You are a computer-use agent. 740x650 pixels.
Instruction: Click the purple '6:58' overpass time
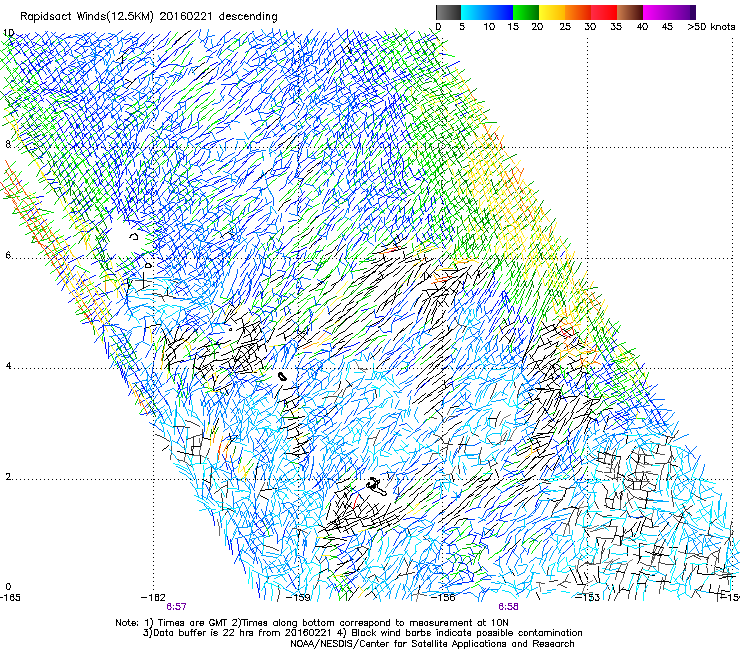(508, 607)
